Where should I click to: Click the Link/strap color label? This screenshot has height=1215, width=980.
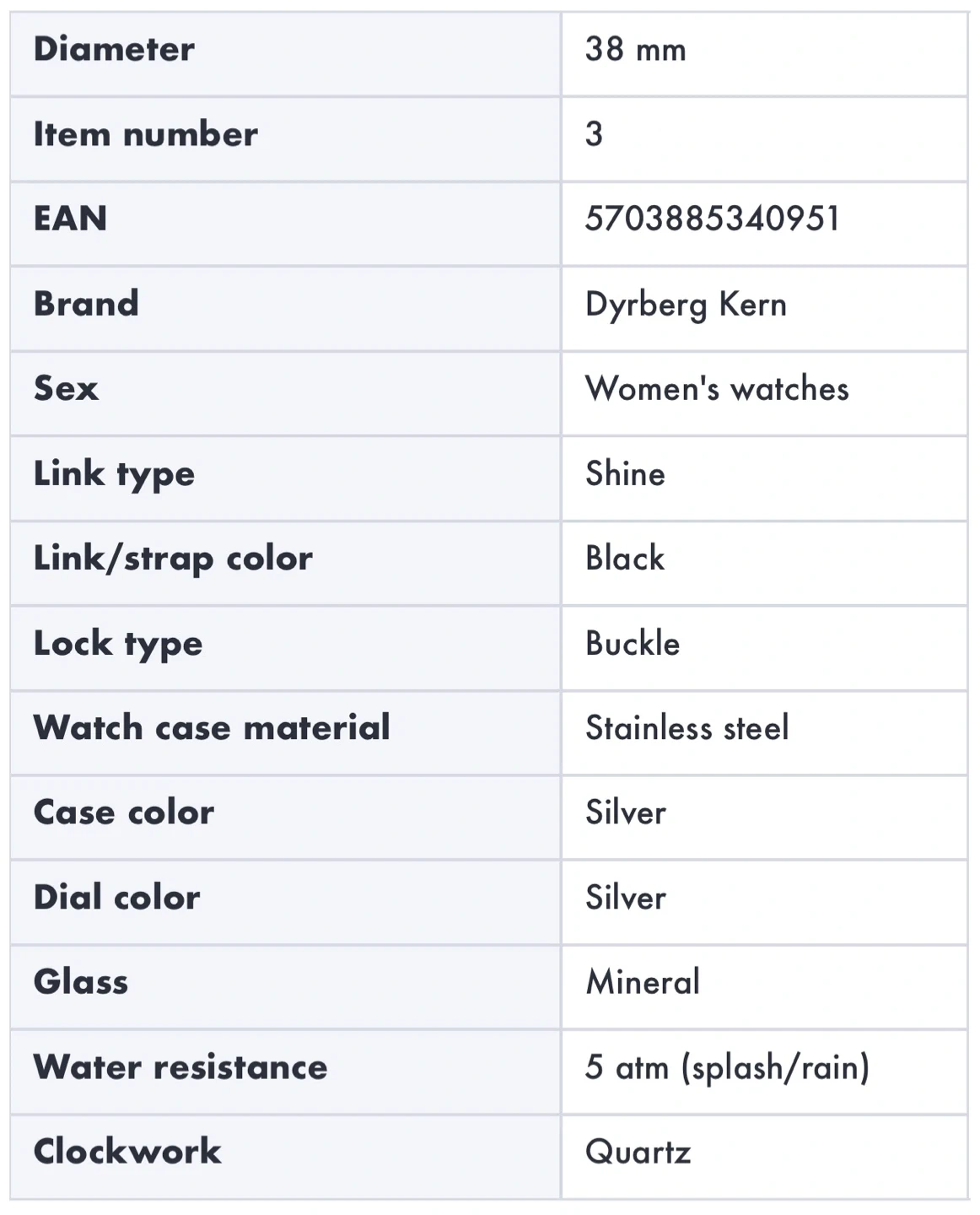(x=173, y=559)
